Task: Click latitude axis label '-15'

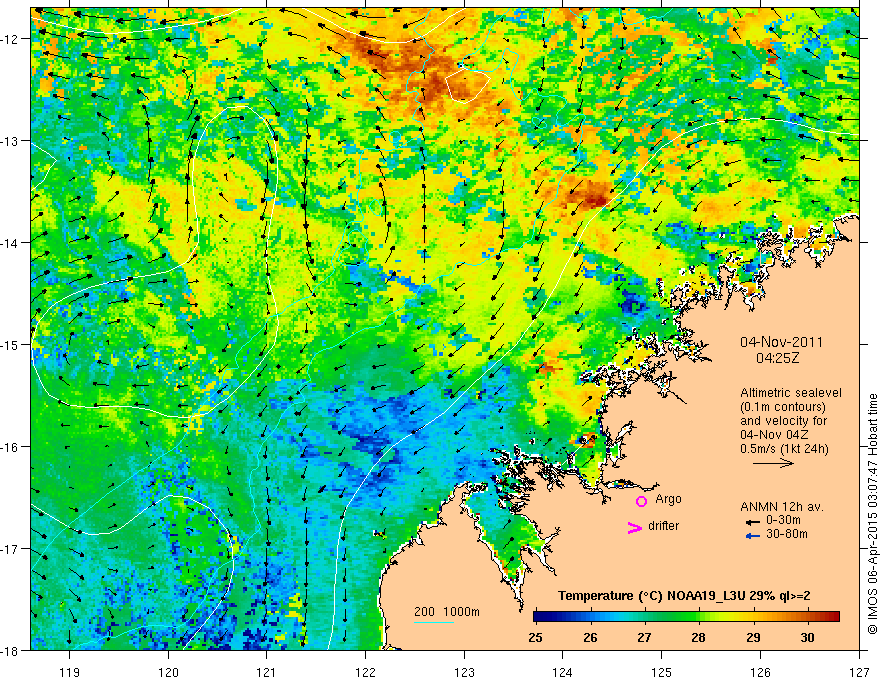Action: 11,345
